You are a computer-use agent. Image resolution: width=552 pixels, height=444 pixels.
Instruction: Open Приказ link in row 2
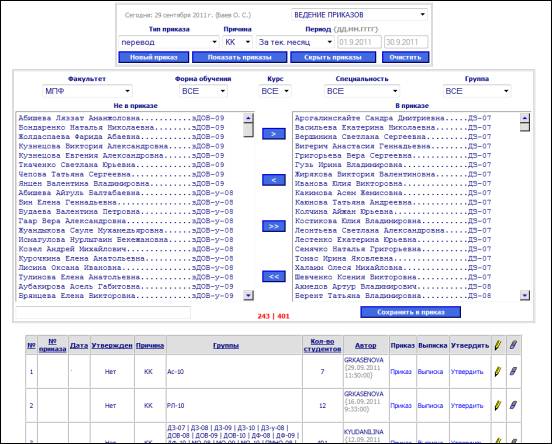pos(401,405)
